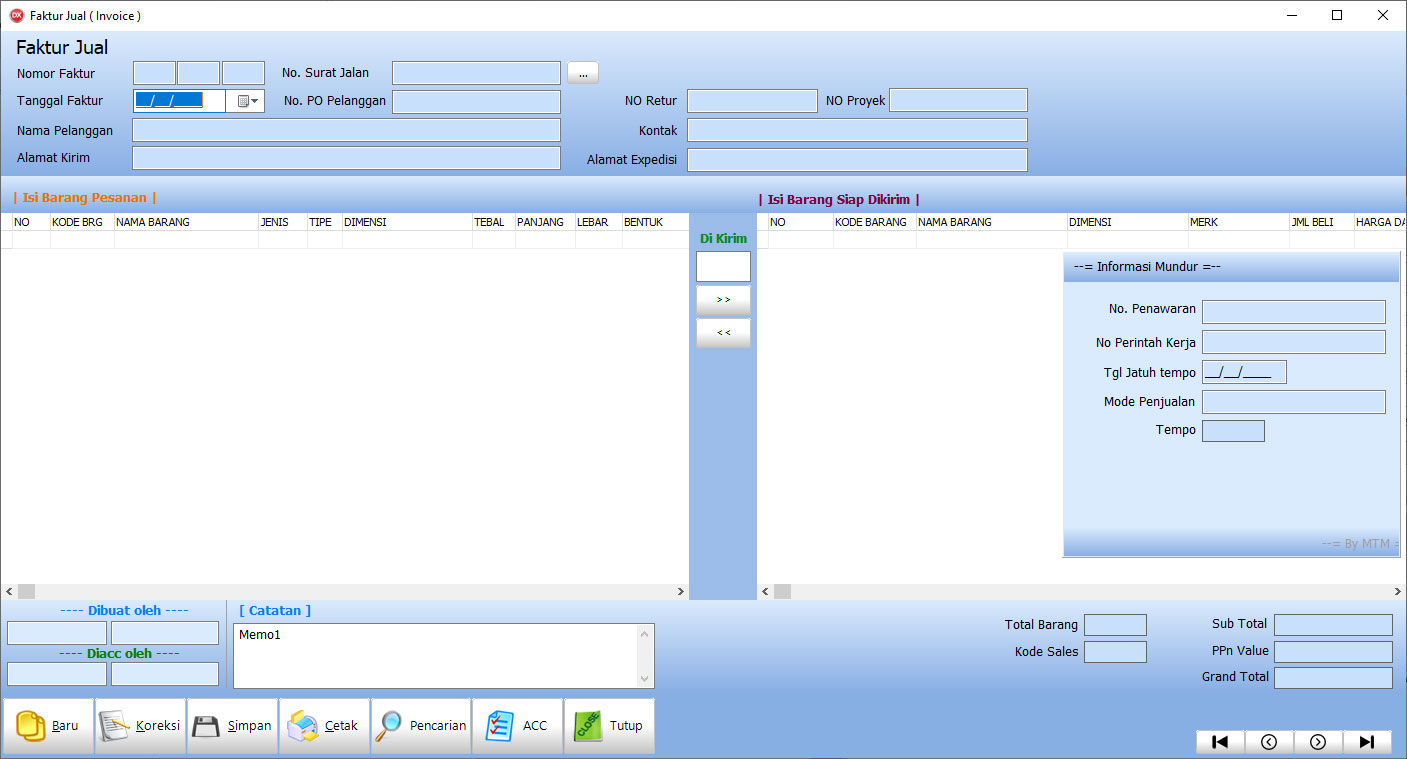Click the Kontak field

tap(857, 130)
